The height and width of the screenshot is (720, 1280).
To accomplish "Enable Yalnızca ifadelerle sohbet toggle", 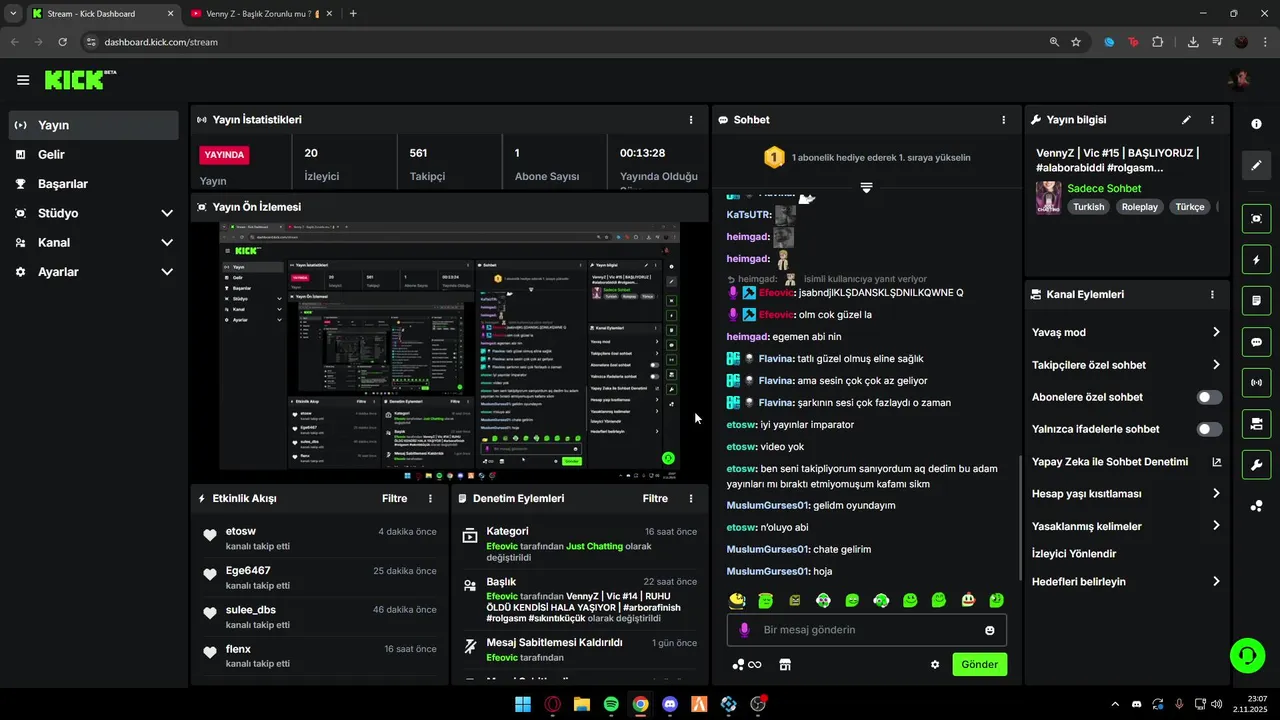I will coord(1209,429).
